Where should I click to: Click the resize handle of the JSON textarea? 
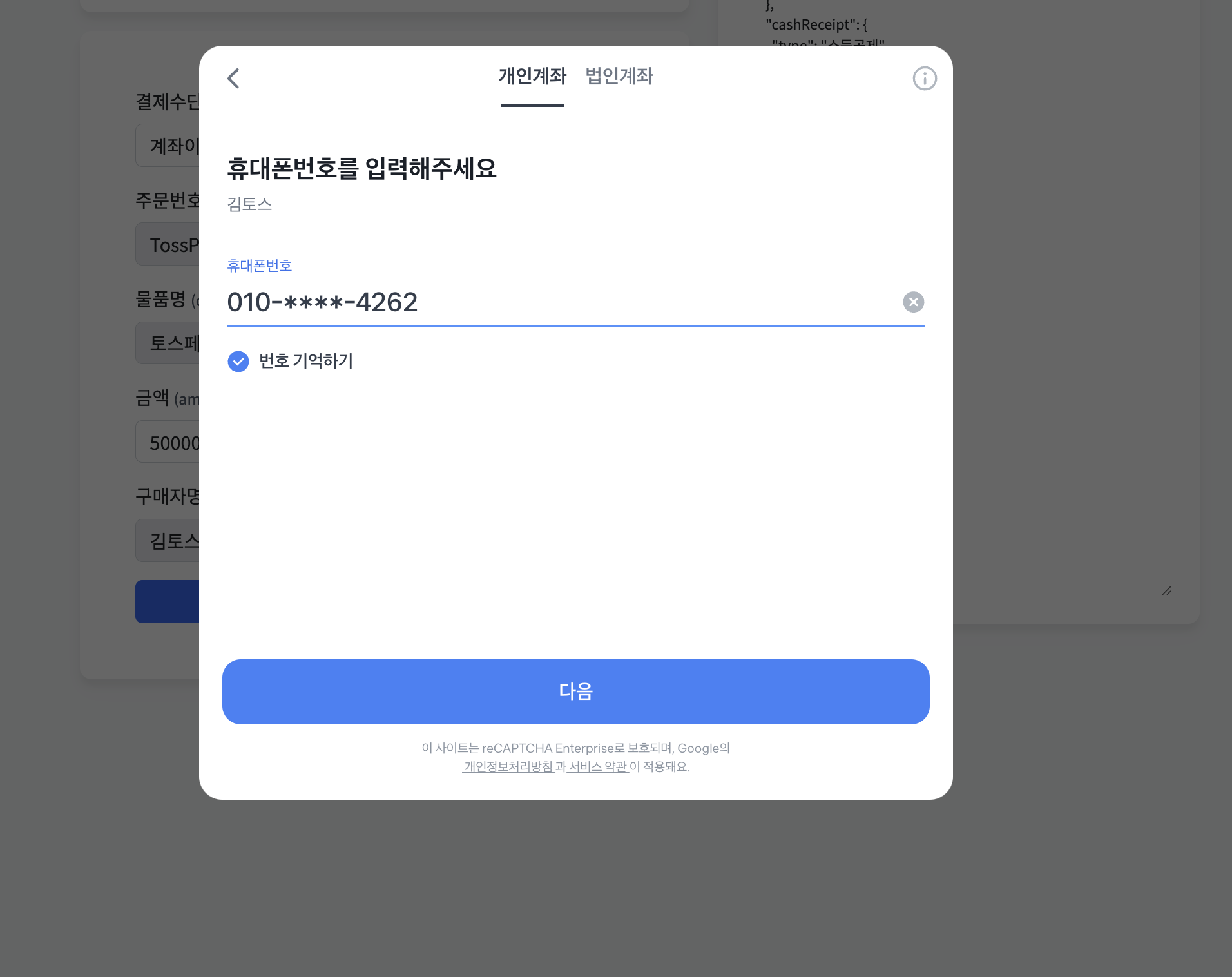1166,591
